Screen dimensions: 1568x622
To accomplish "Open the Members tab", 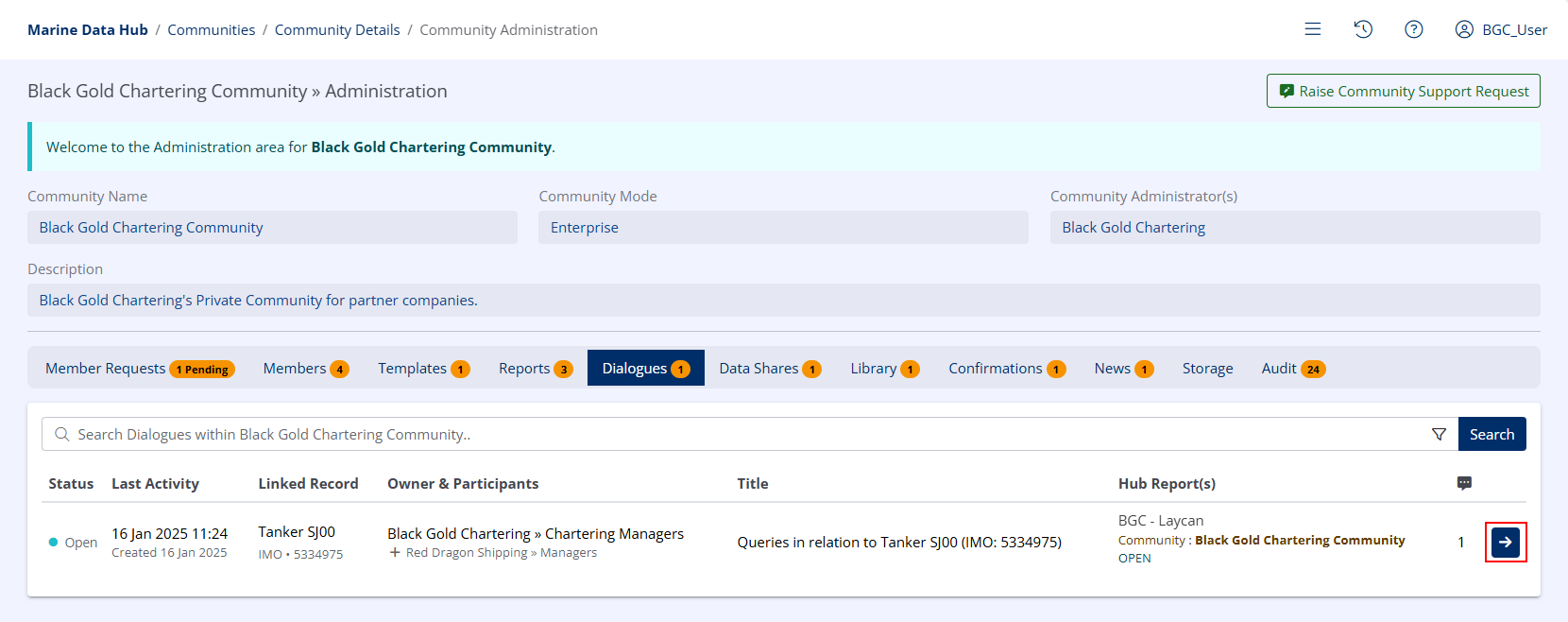I will click(305, 369).
